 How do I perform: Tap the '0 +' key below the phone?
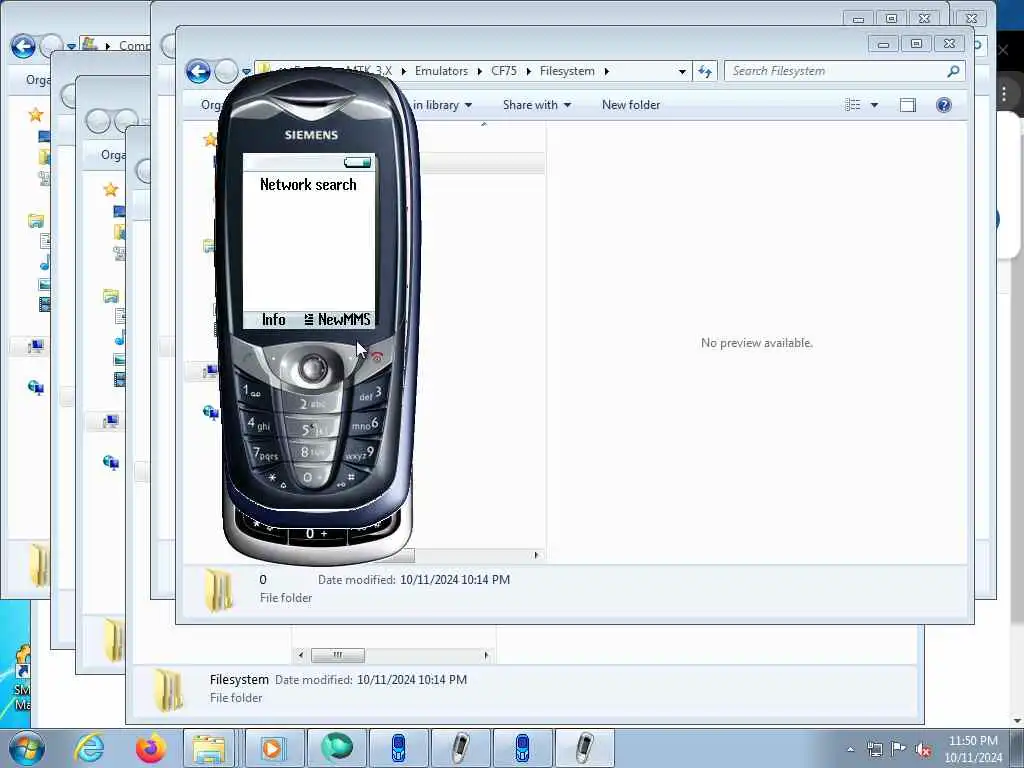tap(317, 534)
